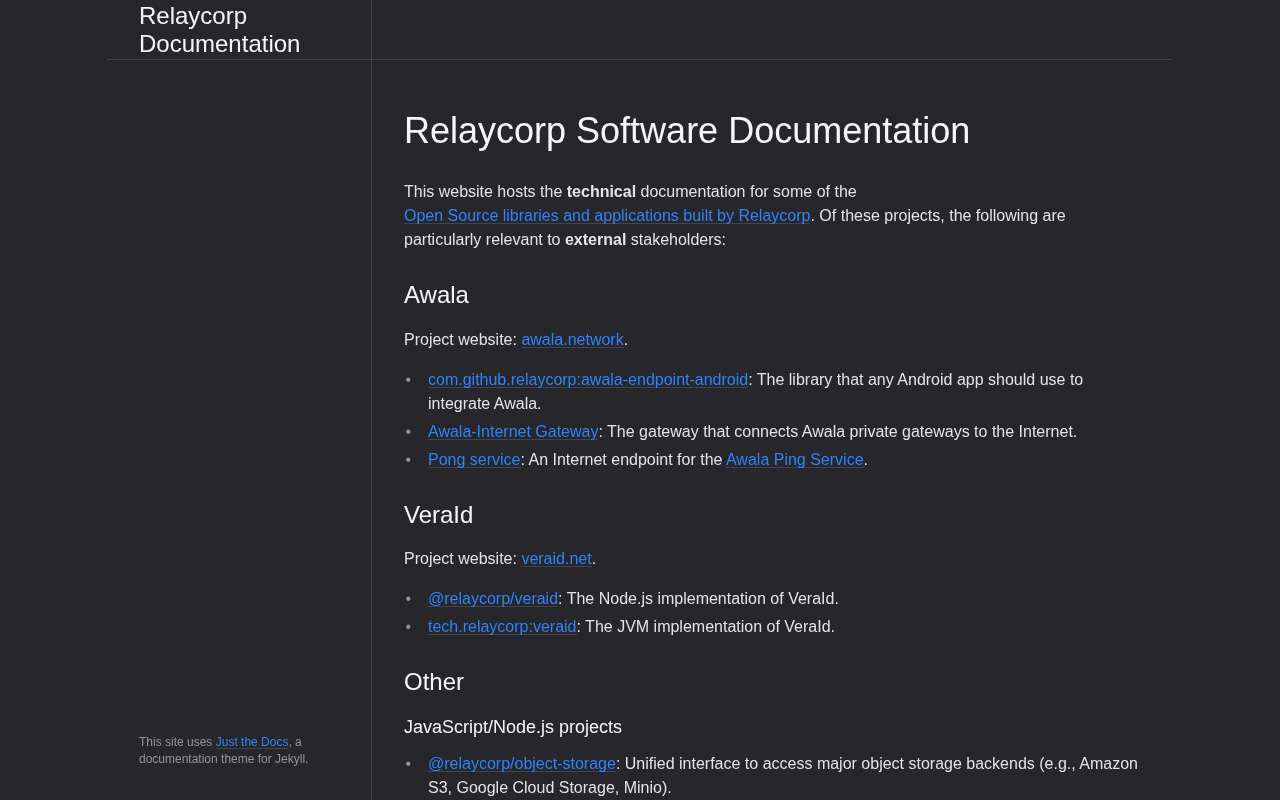
Task: Click the bold word "technical" in the intro
Action: pos(601,192)
